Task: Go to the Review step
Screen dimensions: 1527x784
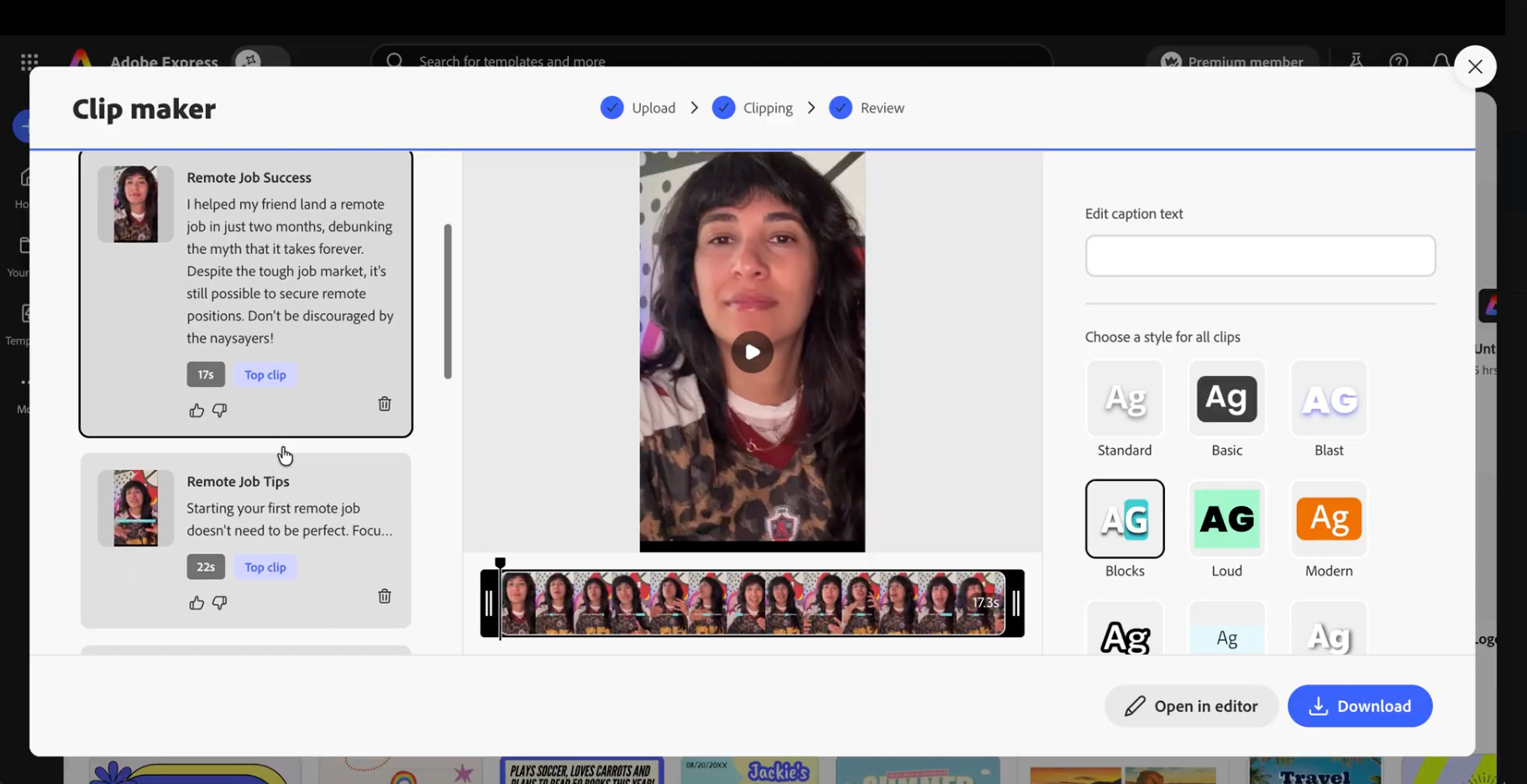Action: pos(866,107)
